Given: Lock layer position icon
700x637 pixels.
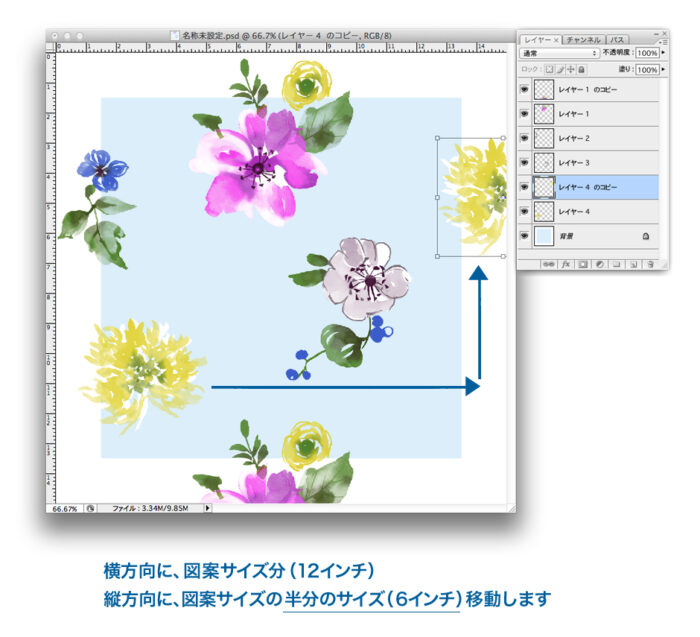Looking at the screenshot, I should (x=571, y=70).
